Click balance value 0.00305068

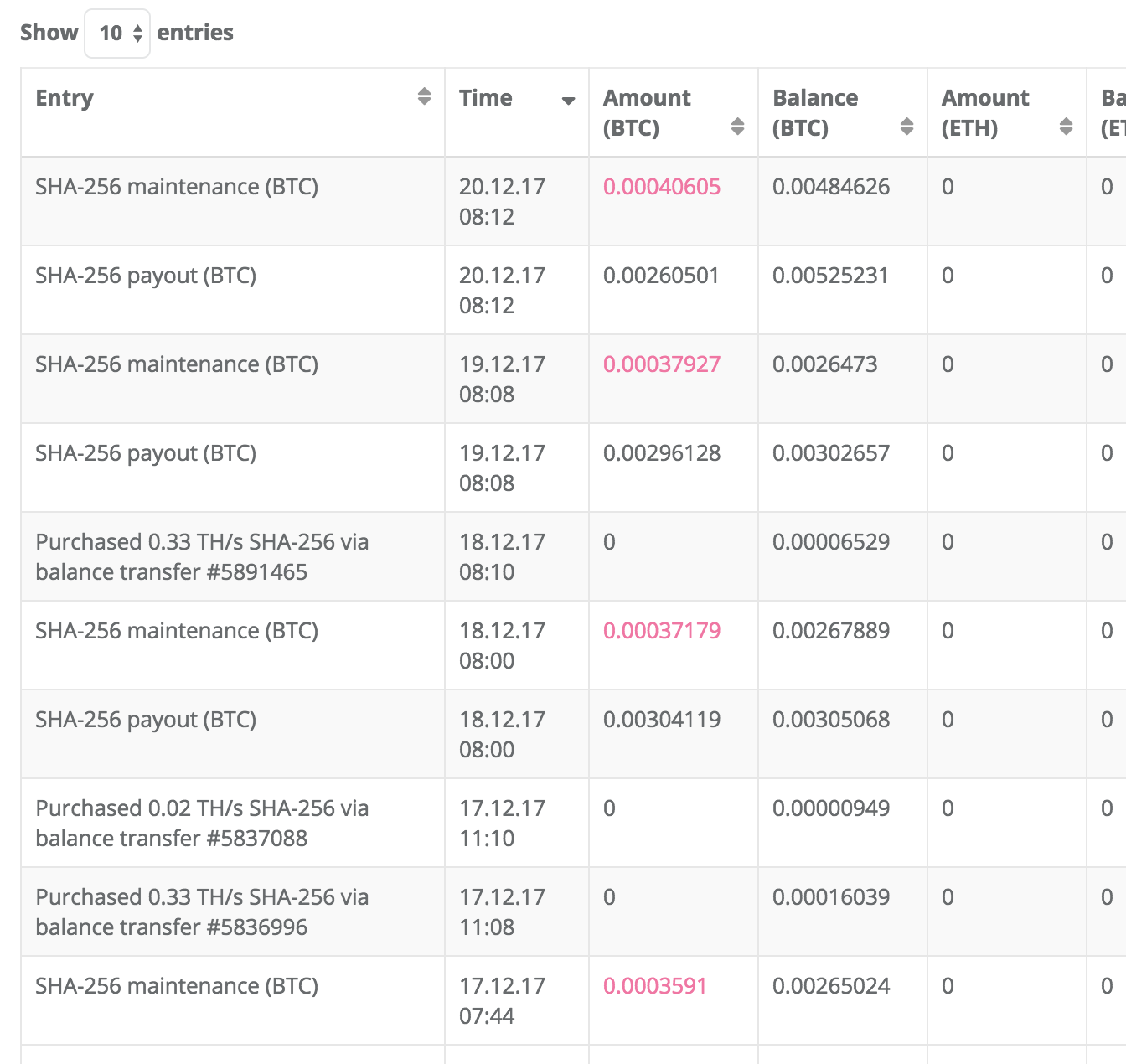(831, 720)
